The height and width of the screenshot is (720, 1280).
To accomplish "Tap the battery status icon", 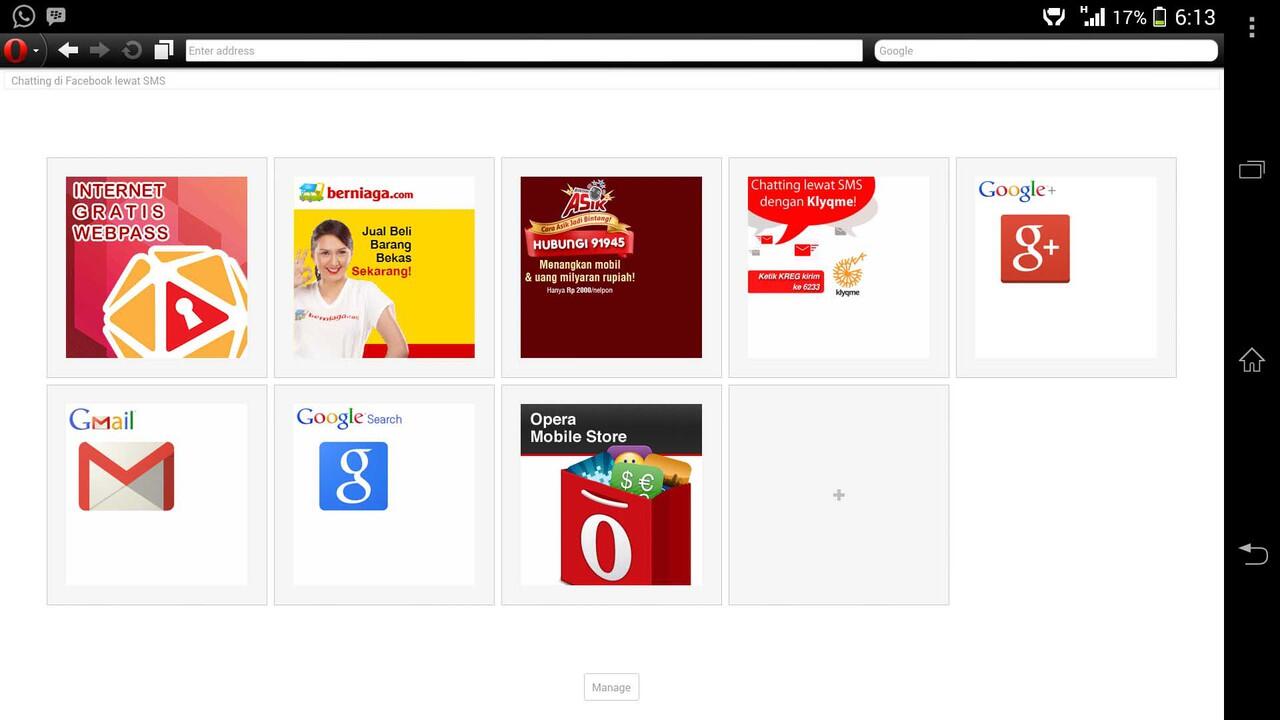I will (1160, 17).
